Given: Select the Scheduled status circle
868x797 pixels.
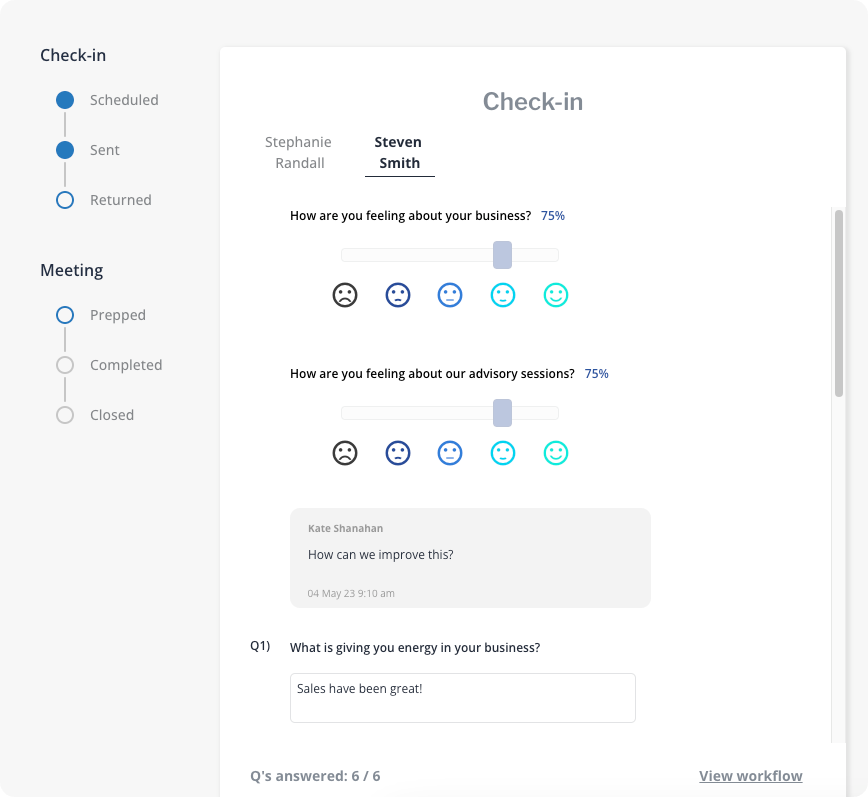Looking at the screenshot, I should coord(65,100).
